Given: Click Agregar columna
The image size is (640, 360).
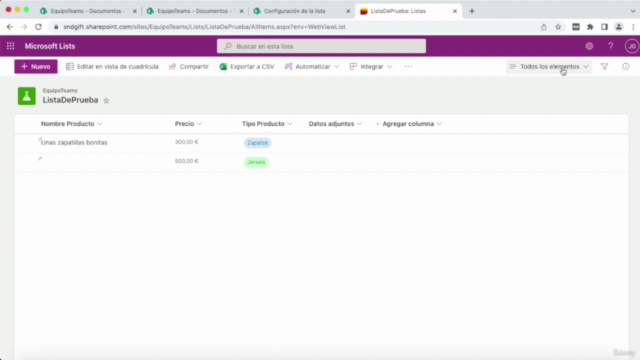Looking at the screenshot, I should (409, 124).
